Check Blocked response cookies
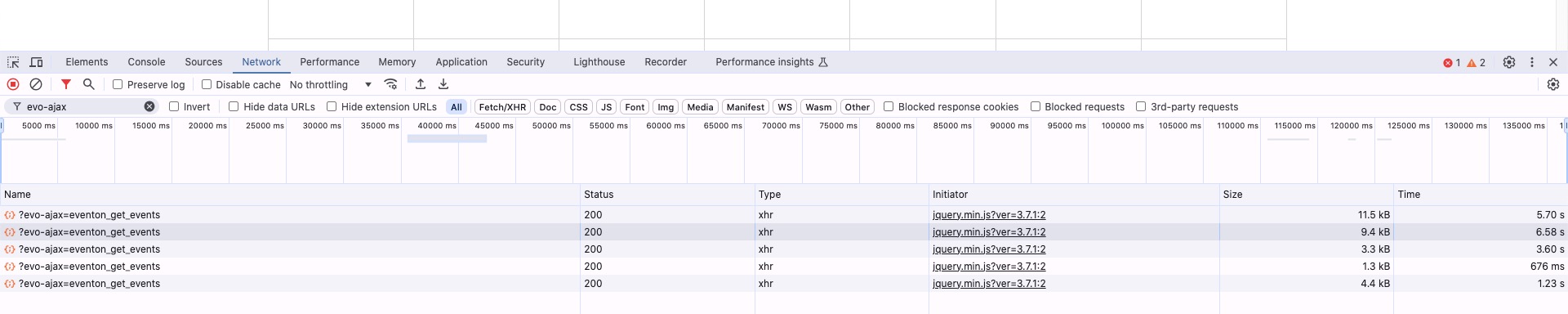1568x314 pixels. coord(889,106)
